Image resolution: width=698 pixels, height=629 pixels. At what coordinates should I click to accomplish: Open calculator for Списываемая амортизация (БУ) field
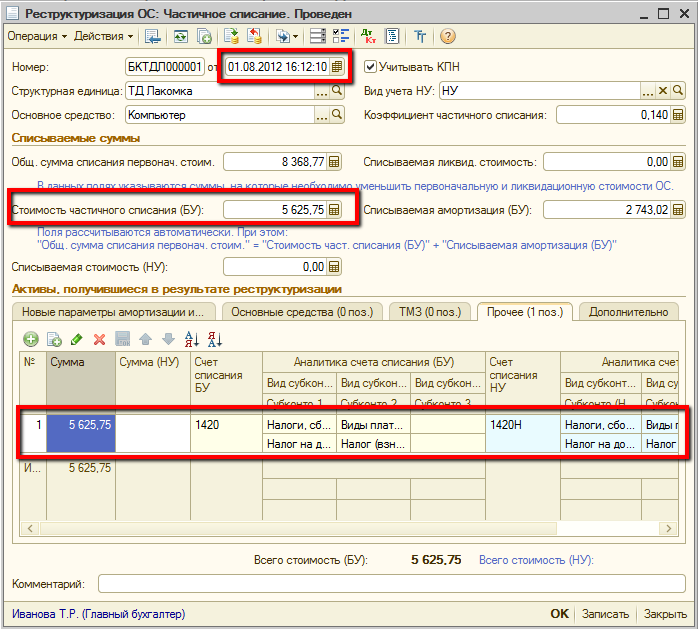tap(679, 210)
